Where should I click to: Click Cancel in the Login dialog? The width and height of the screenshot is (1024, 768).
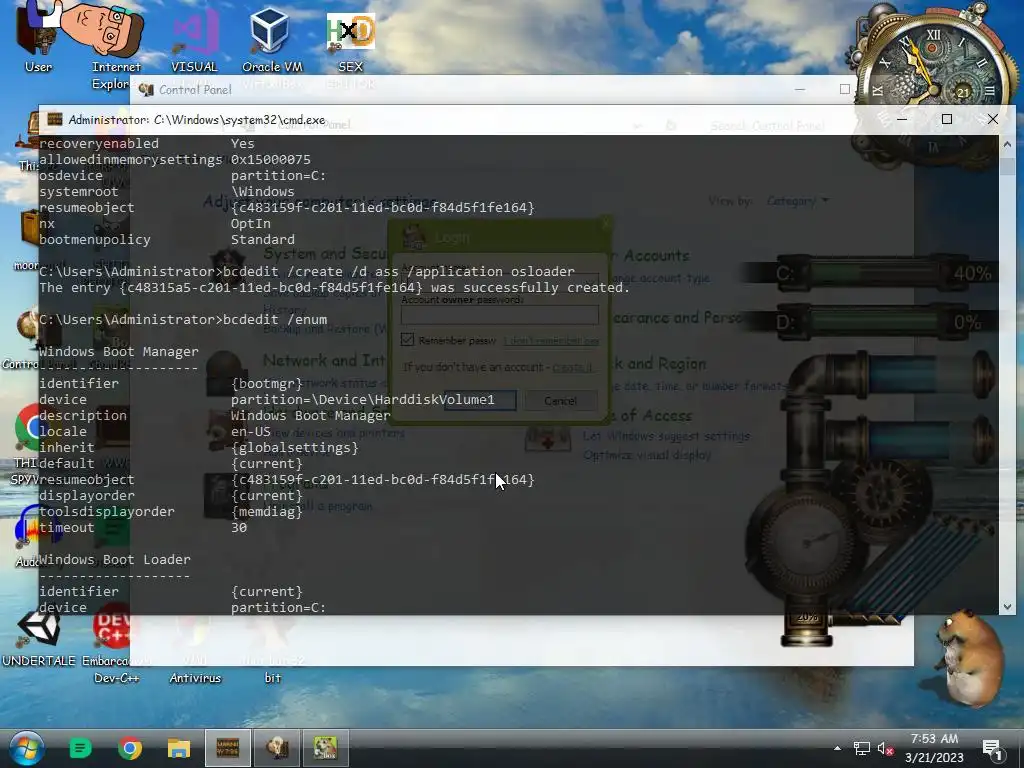[560, 400]
